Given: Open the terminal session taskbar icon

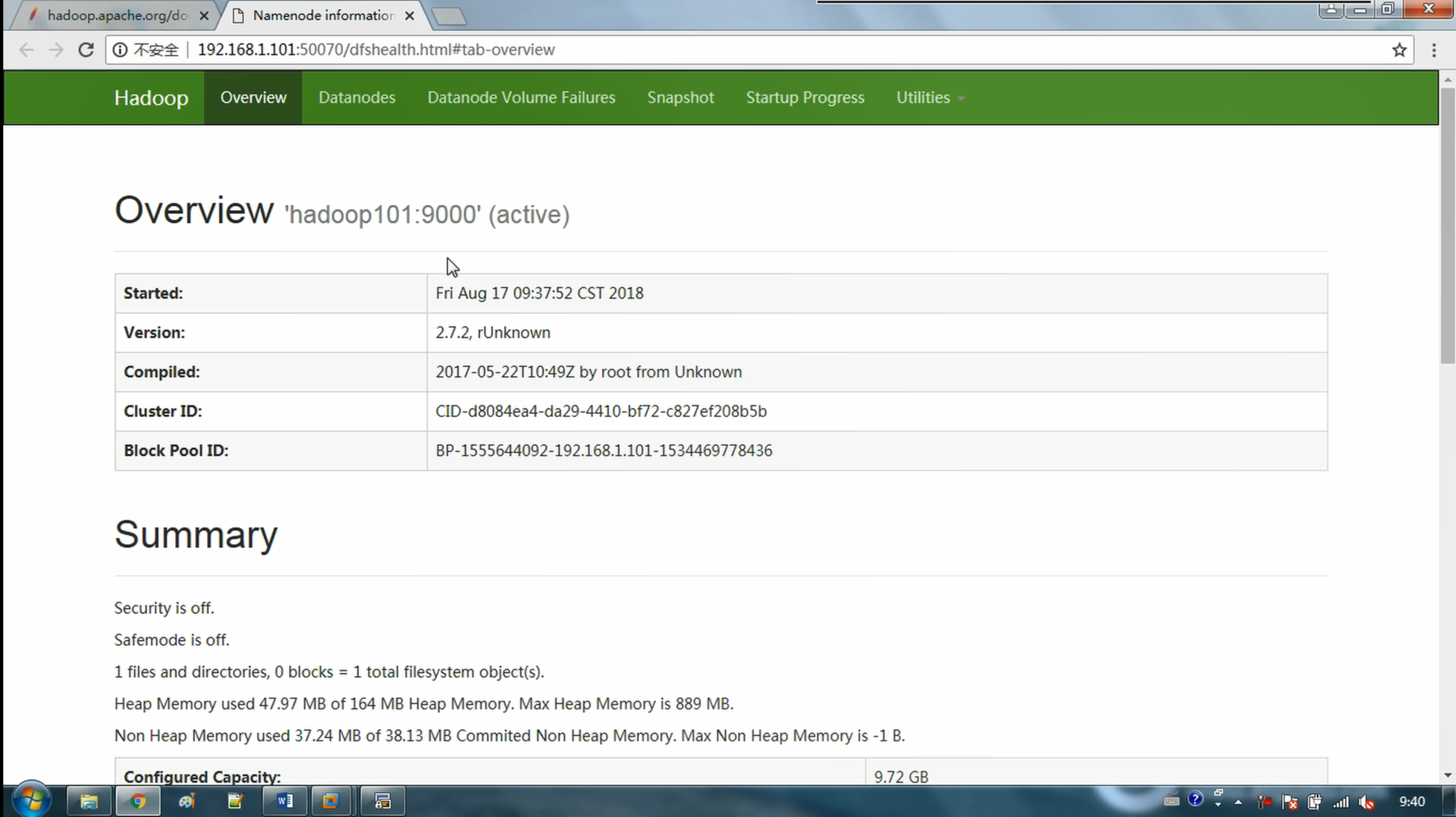Looking at the screenshot, I should click(x=382, y=801).
